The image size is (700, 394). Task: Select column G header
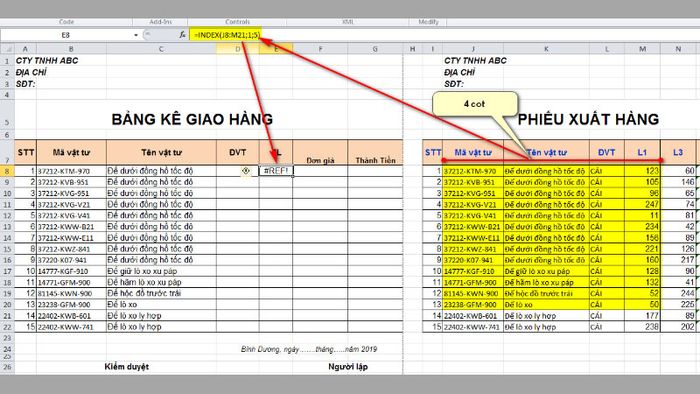tap(375, 49)
